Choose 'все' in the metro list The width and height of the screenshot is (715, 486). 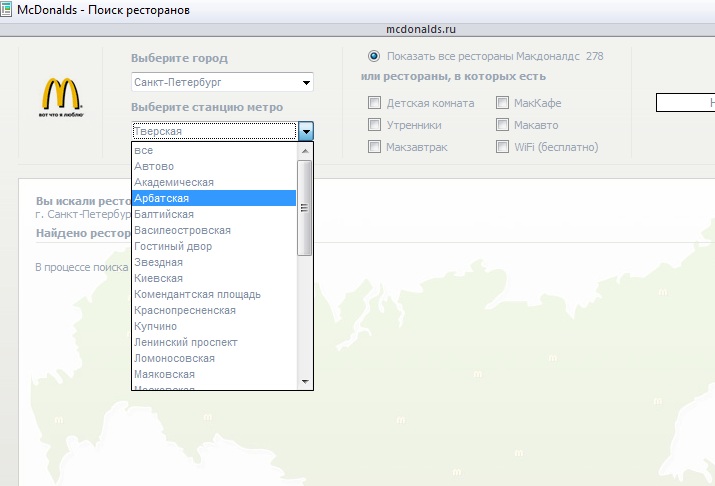214,150
